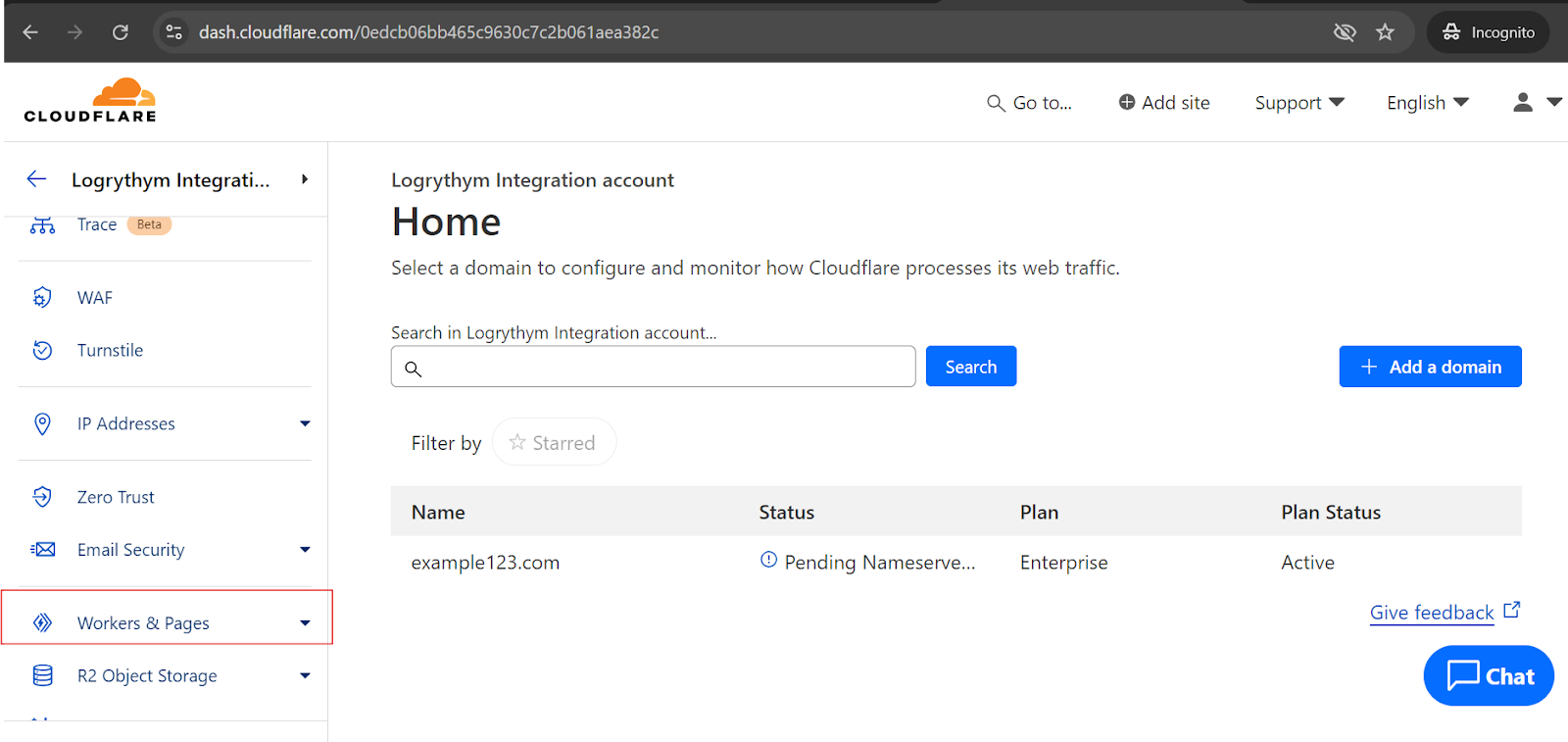Click the user profile icon

click(1522, 102)
